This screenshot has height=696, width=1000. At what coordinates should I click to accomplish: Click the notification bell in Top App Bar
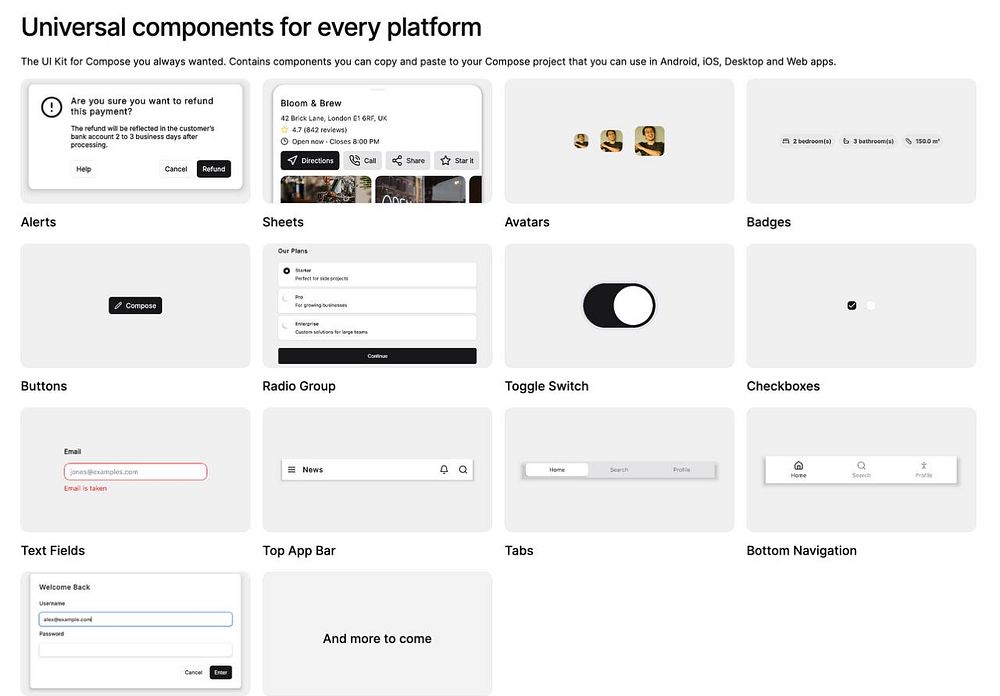(444, 470)
